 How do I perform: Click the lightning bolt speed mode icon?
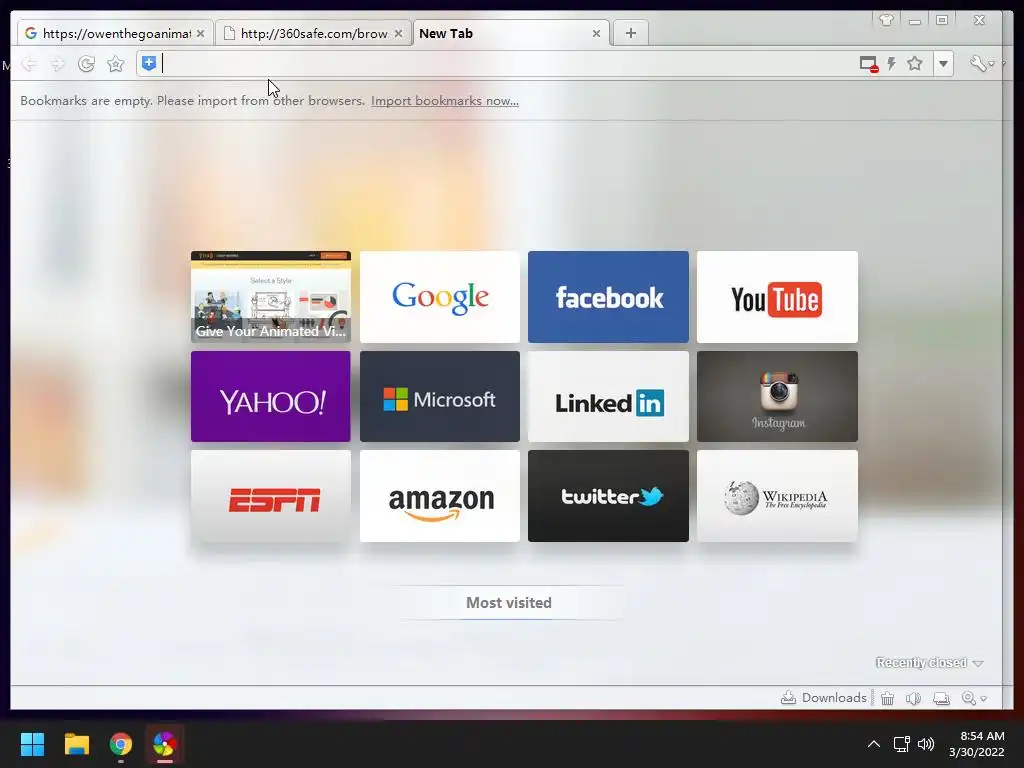[x=891, y=63]
